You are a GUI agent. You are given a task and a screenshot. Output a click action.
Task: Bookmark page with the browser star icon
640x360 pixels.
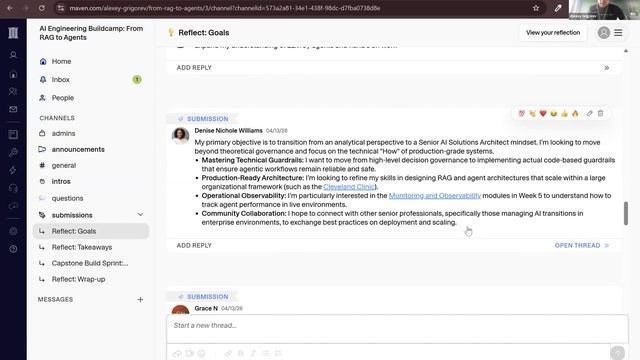tap(536, 8)
